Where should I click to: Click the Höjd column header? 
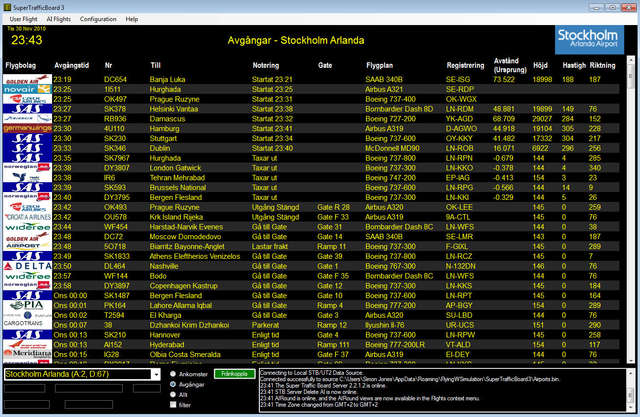(540, 65)
